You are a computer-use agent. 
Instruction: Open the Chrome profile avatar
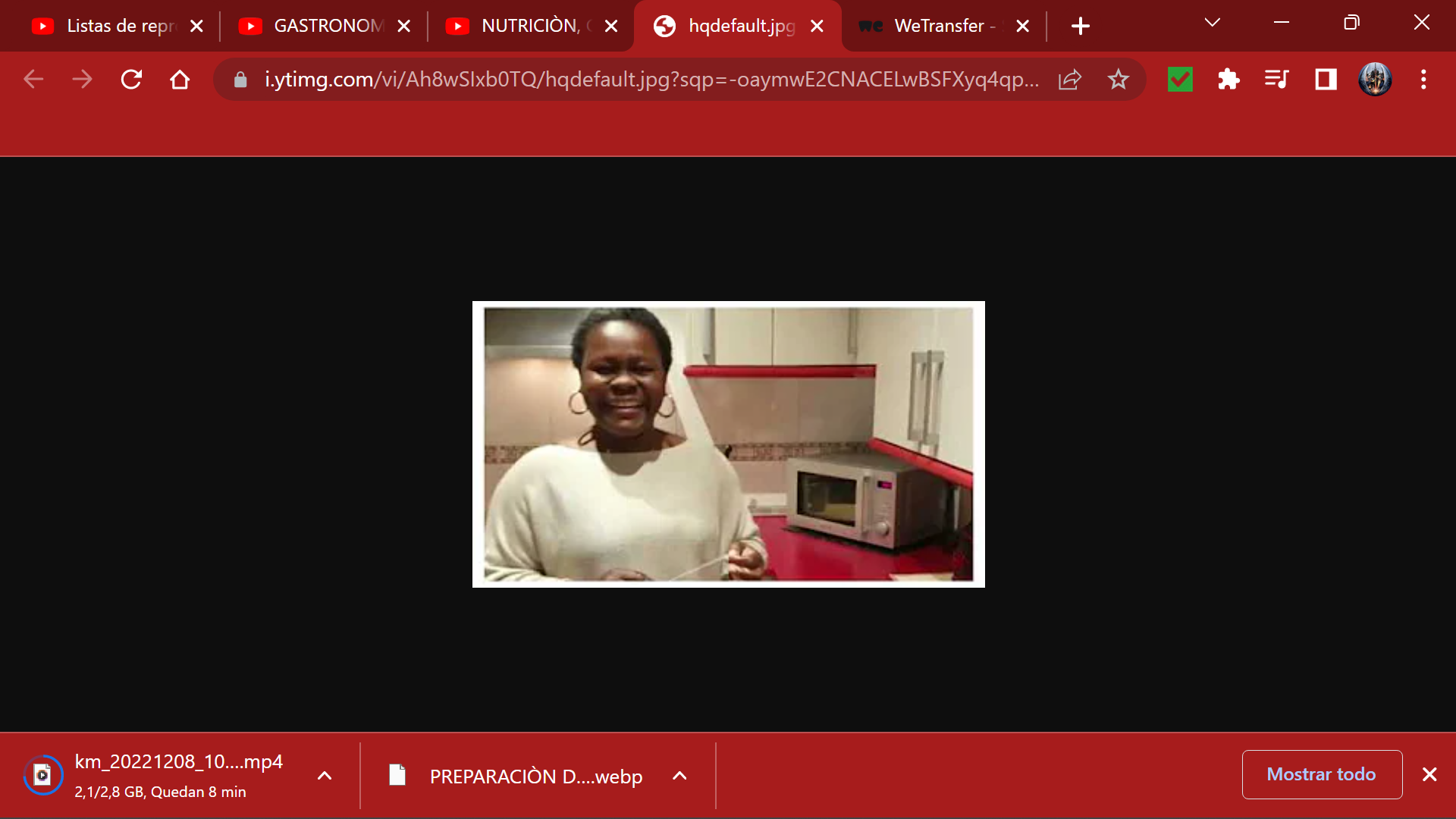tap(1375, 80)
